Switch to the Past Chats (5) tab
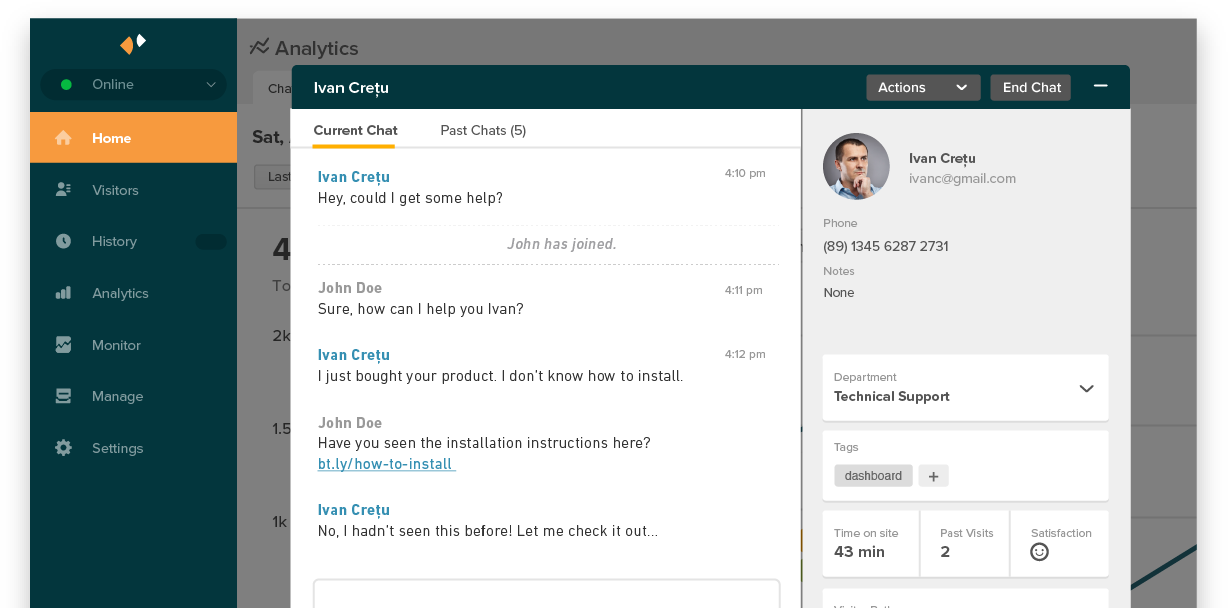Image resolution: width=1228 pixels, height=608 pixels. (x=483, y=131)
